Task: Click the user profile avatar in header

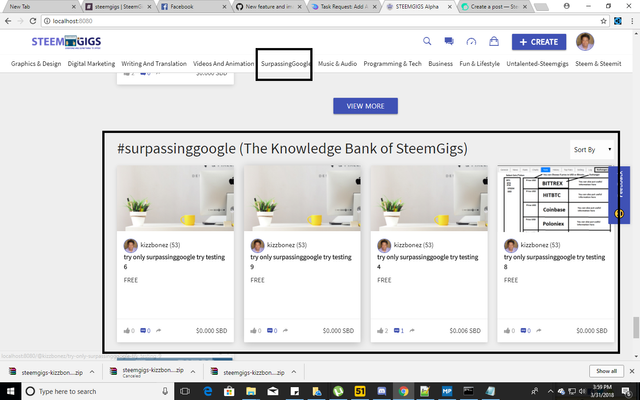Action: pyautogui.click(x=585, y=42)
